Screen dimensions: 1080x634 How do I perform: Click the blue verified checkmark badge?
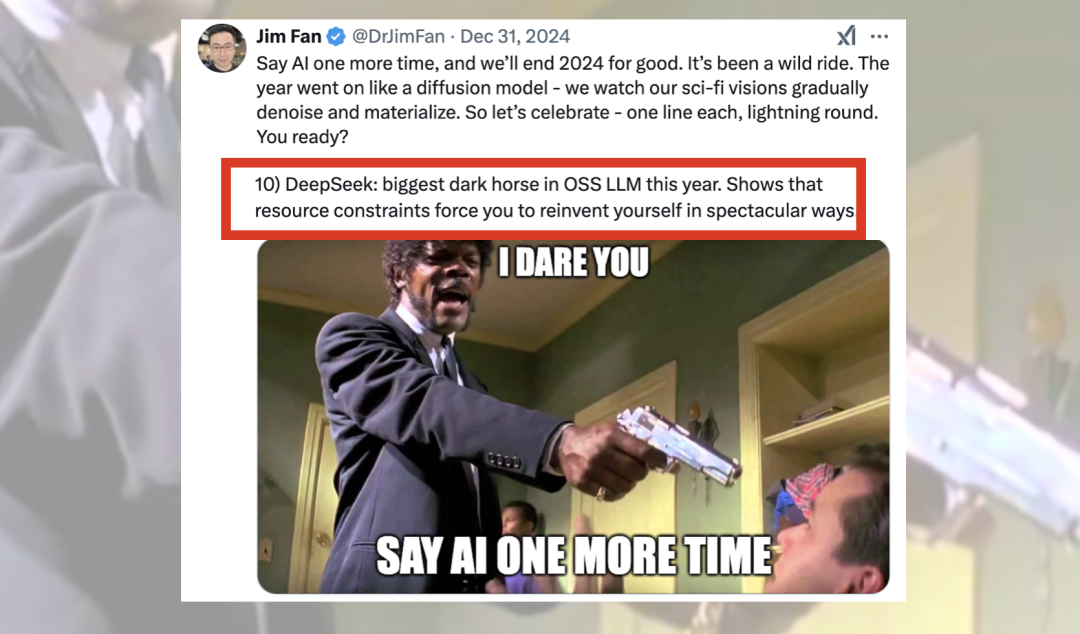[x=335, y=37]
